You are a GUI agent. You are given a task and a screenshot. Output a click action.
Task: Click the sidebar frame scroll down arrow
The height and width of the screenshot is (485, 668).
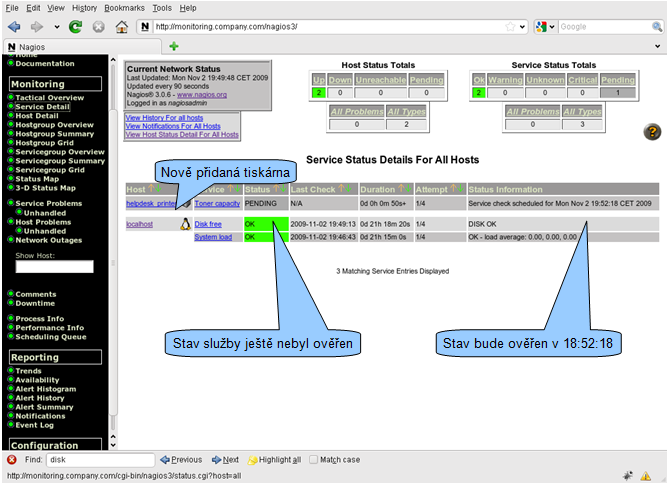point(113,445)
